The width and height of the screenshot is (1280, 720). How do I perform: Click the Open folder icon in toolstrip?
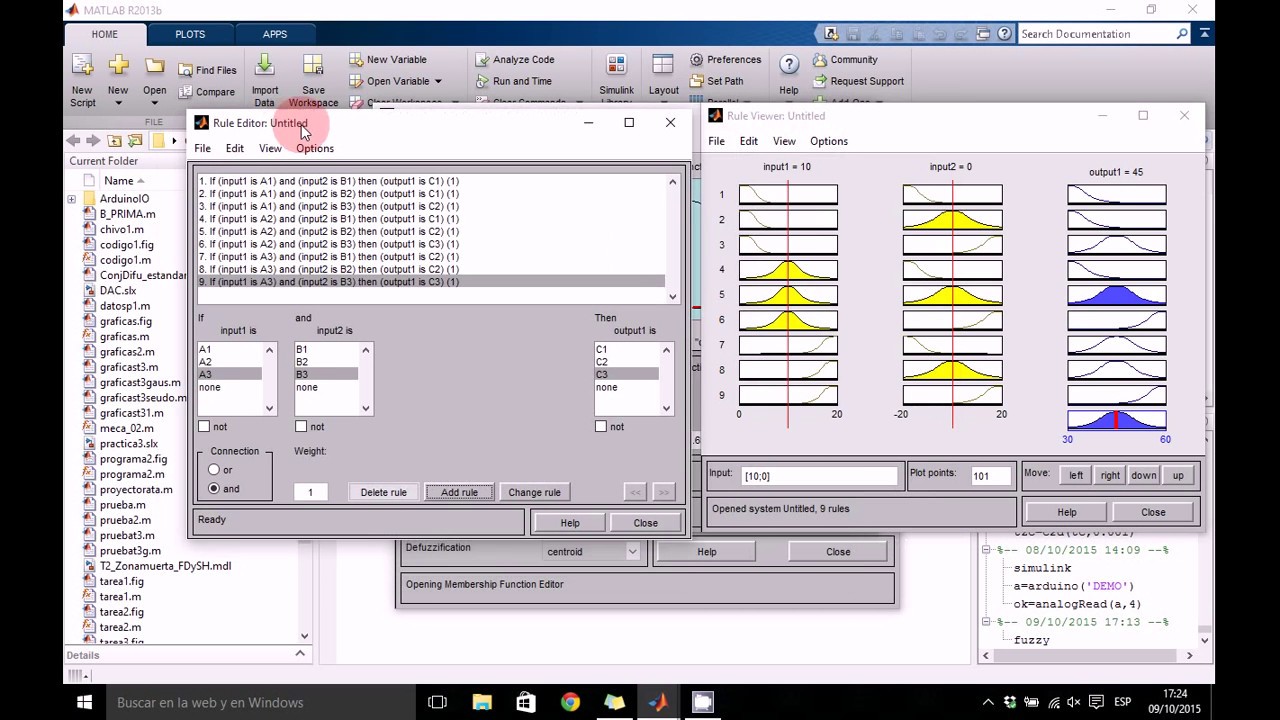[x=154, y=66]
